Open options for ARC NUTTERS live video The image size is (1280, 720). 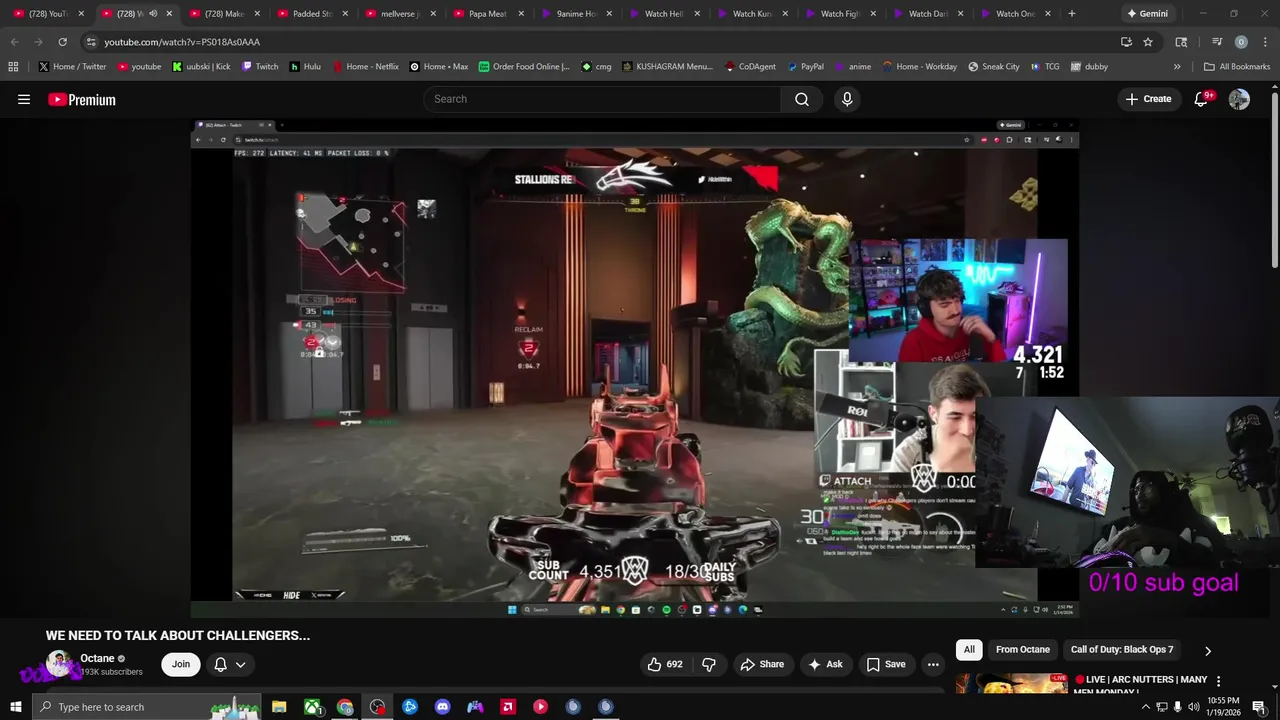tap(1218, 681)
